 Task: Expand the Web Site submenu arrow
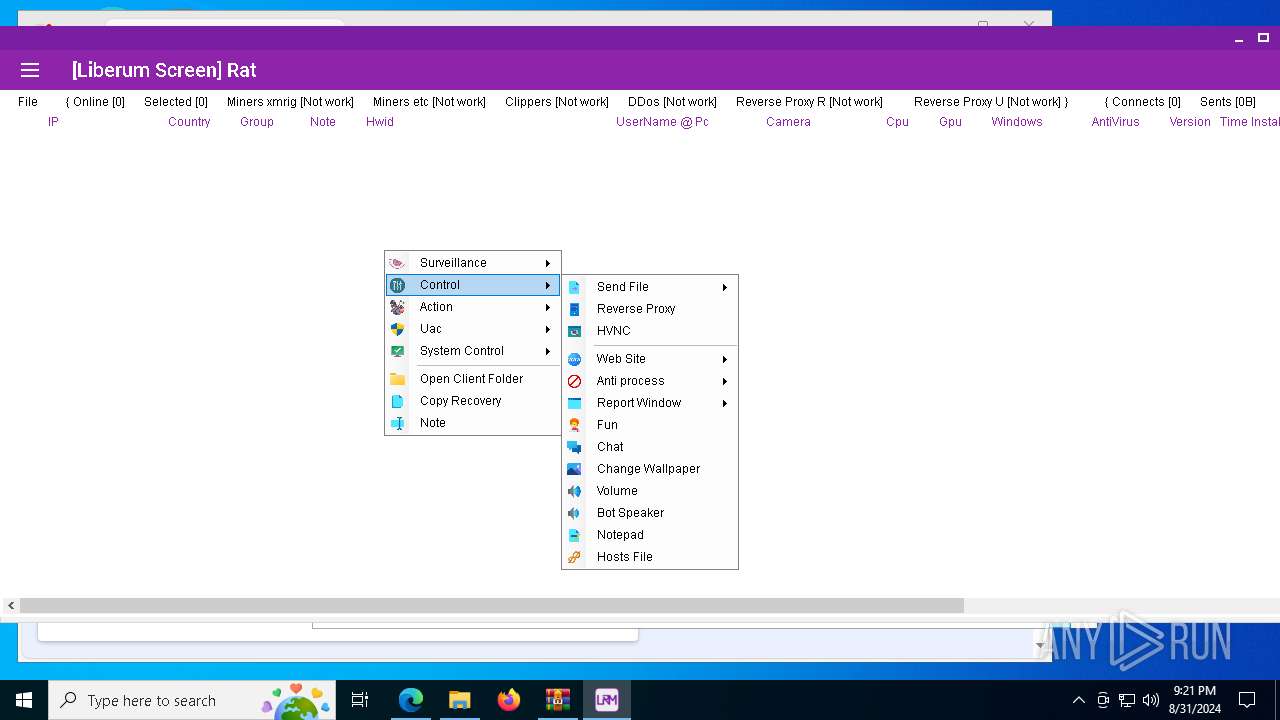pyautogui.click(x=725, y=359)
